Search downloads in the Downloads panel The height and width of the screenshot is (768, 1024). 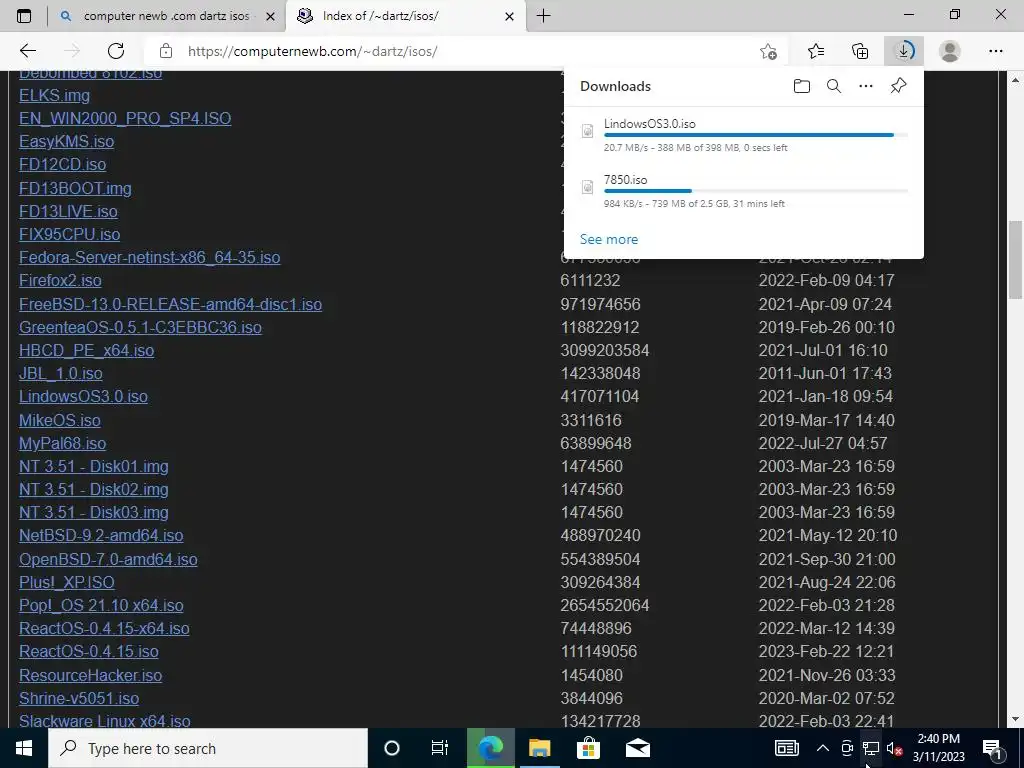click(834, 86)
